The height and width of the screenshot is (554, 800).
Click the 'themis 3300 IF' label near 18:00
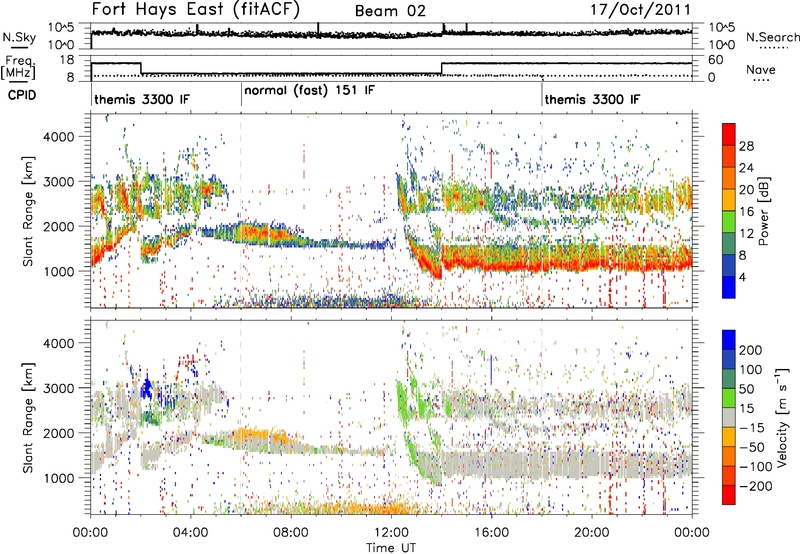tap(592, 99)
